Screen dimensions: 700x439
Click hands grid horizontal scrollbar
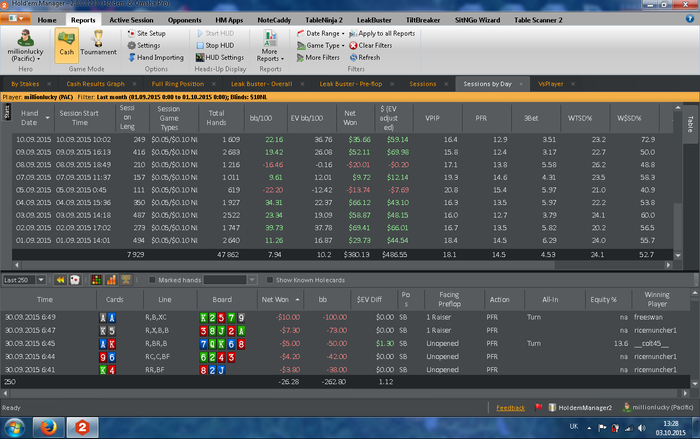pos(345,393)
